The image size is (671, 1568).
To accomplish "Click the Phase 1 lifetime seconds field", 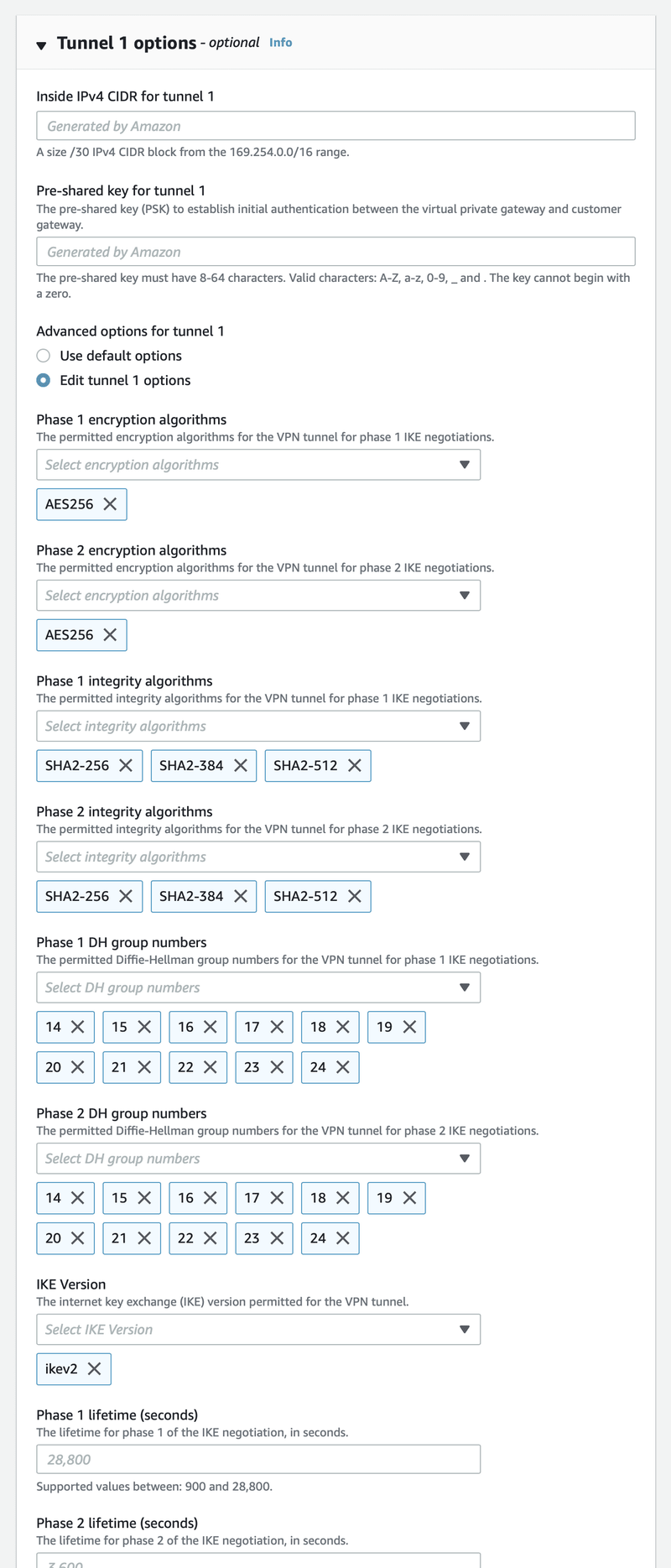I will click(x=258, y=1459).
